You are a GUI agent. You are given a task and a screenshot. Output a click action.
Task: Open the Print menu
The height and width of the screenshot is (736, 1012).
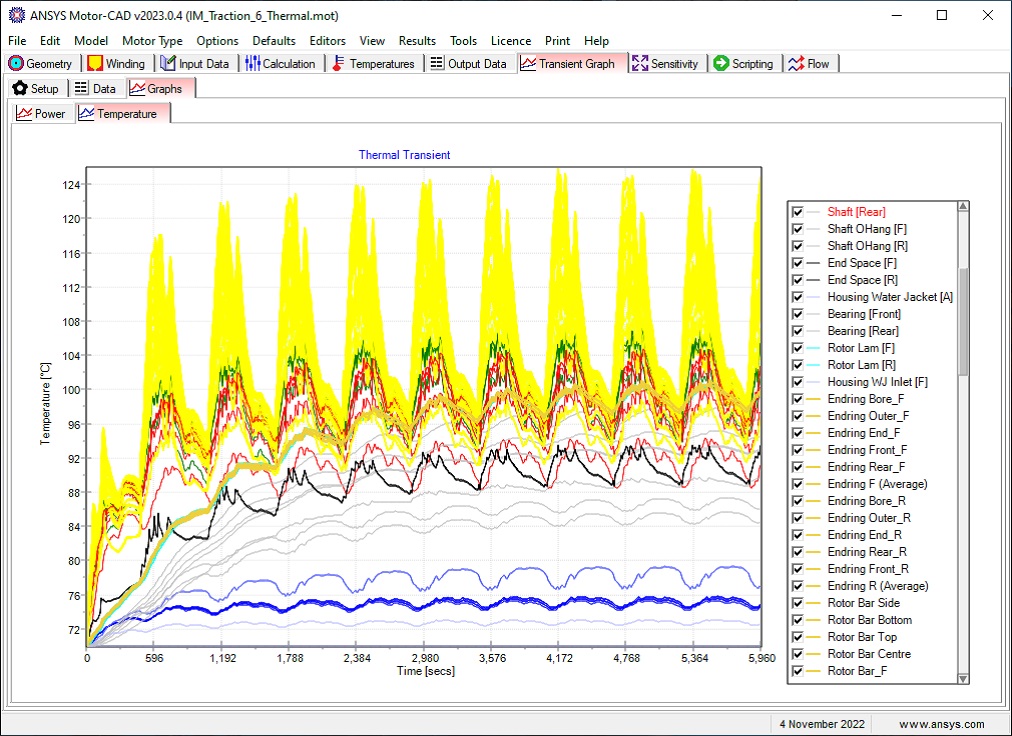pyautogui.click(x=558, y=41)
